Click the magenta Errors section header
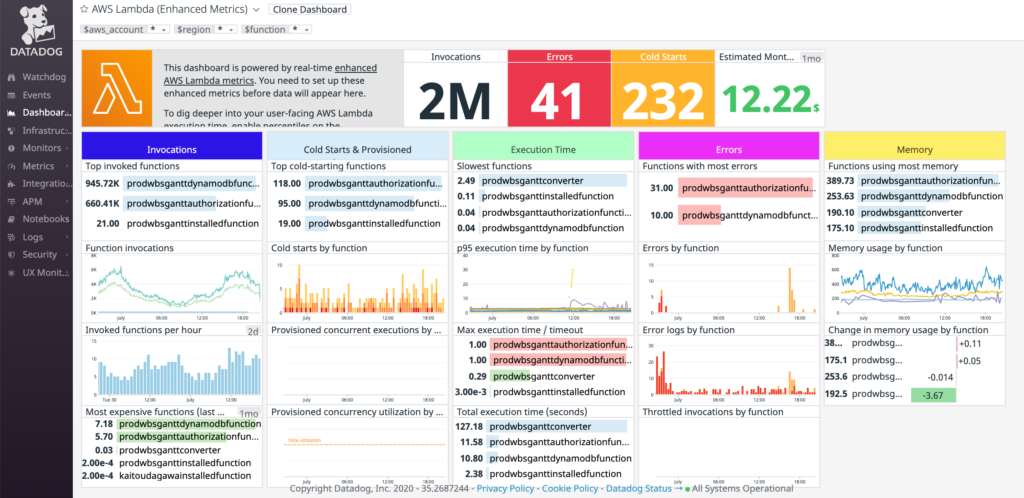Image resolution: width=1024 pixels, height=498 pixels. (729, 146)
